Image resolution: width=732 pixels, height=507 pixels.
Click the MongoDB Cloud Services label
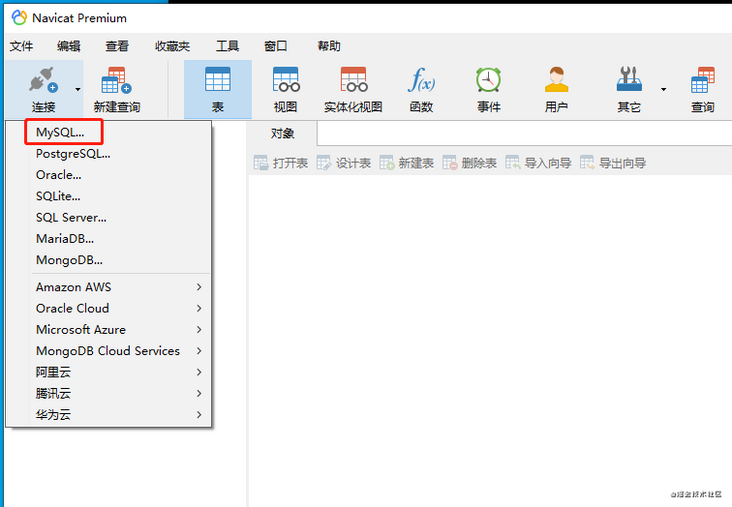108,351
